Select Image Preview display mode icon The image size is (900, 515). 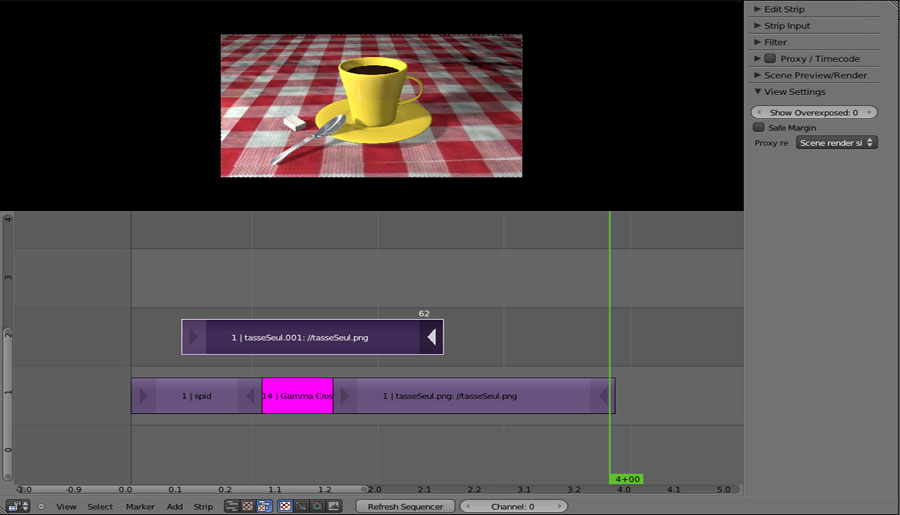(x=285, y=506)
